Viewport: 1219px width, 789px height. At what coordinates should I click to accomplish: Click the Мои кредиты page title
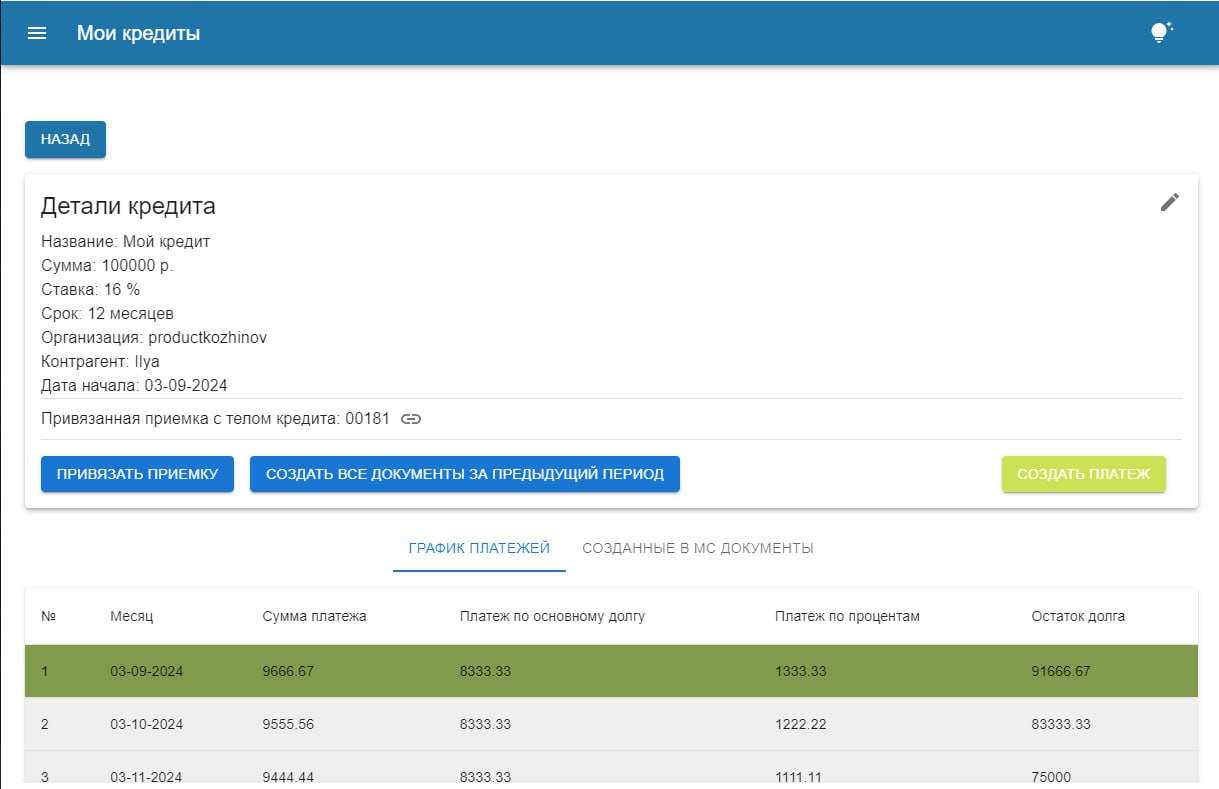point(138,33)
